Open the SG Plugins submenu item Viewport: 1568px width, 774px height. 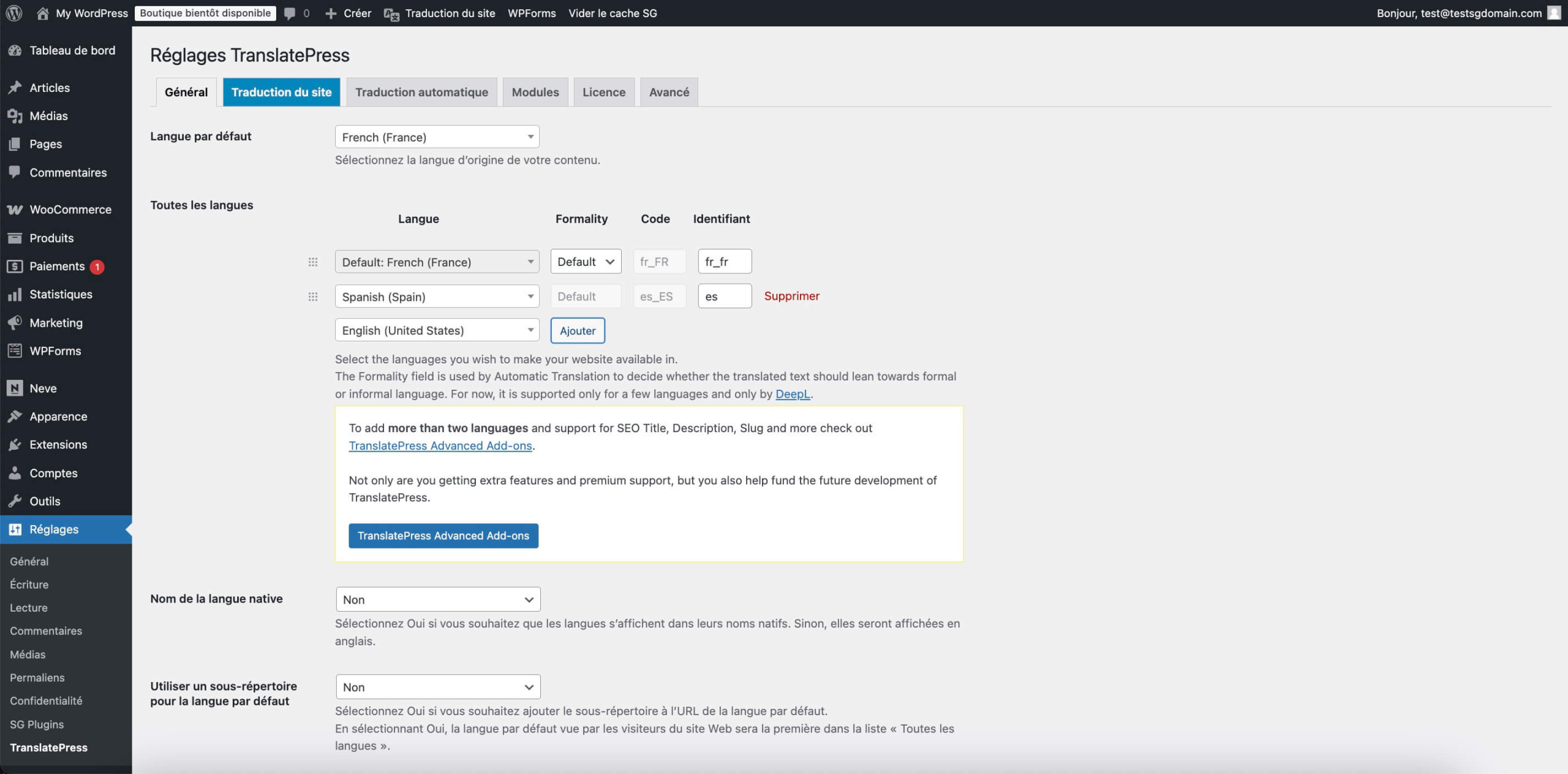pyautogui.click(x=37, y=724)
